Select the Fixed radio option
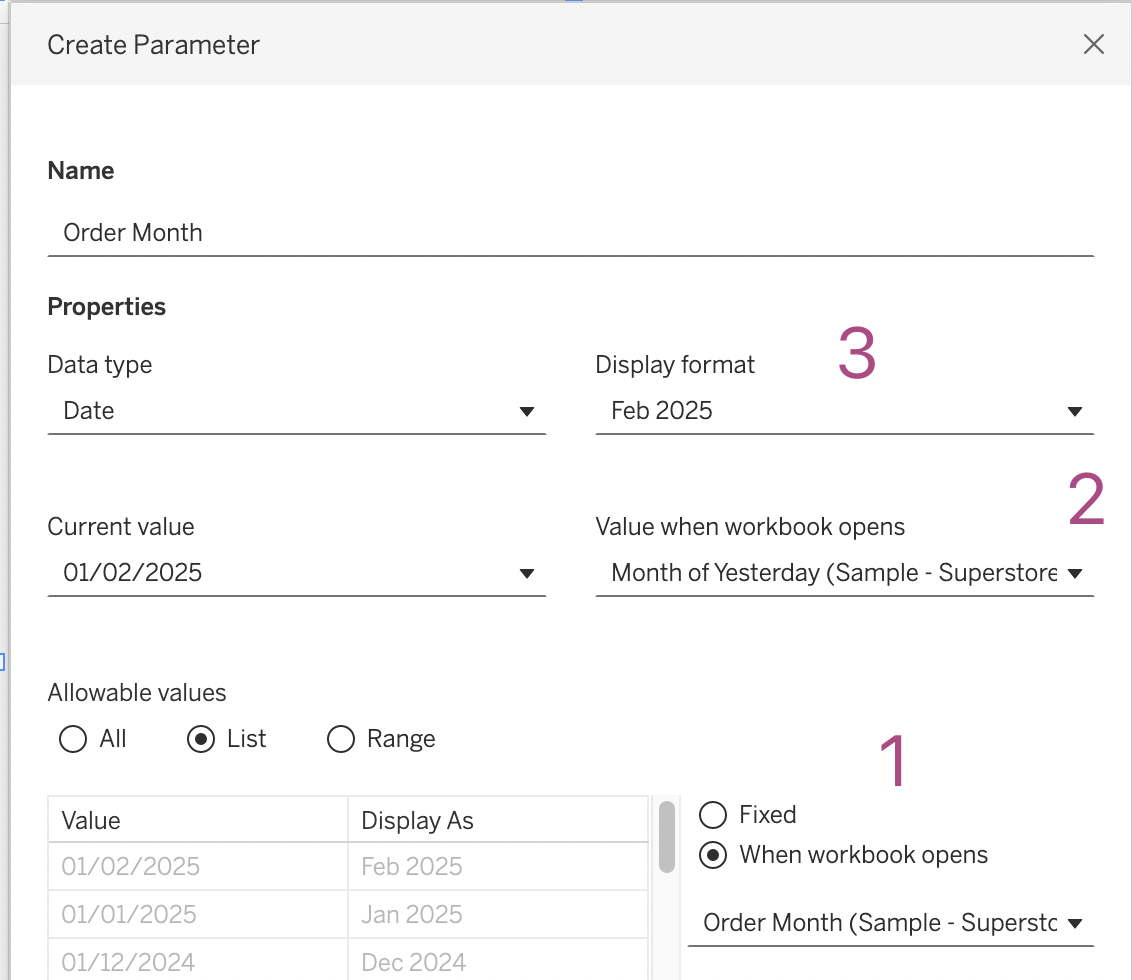Viewport: 1132px width, 980px height. (713, 815)
